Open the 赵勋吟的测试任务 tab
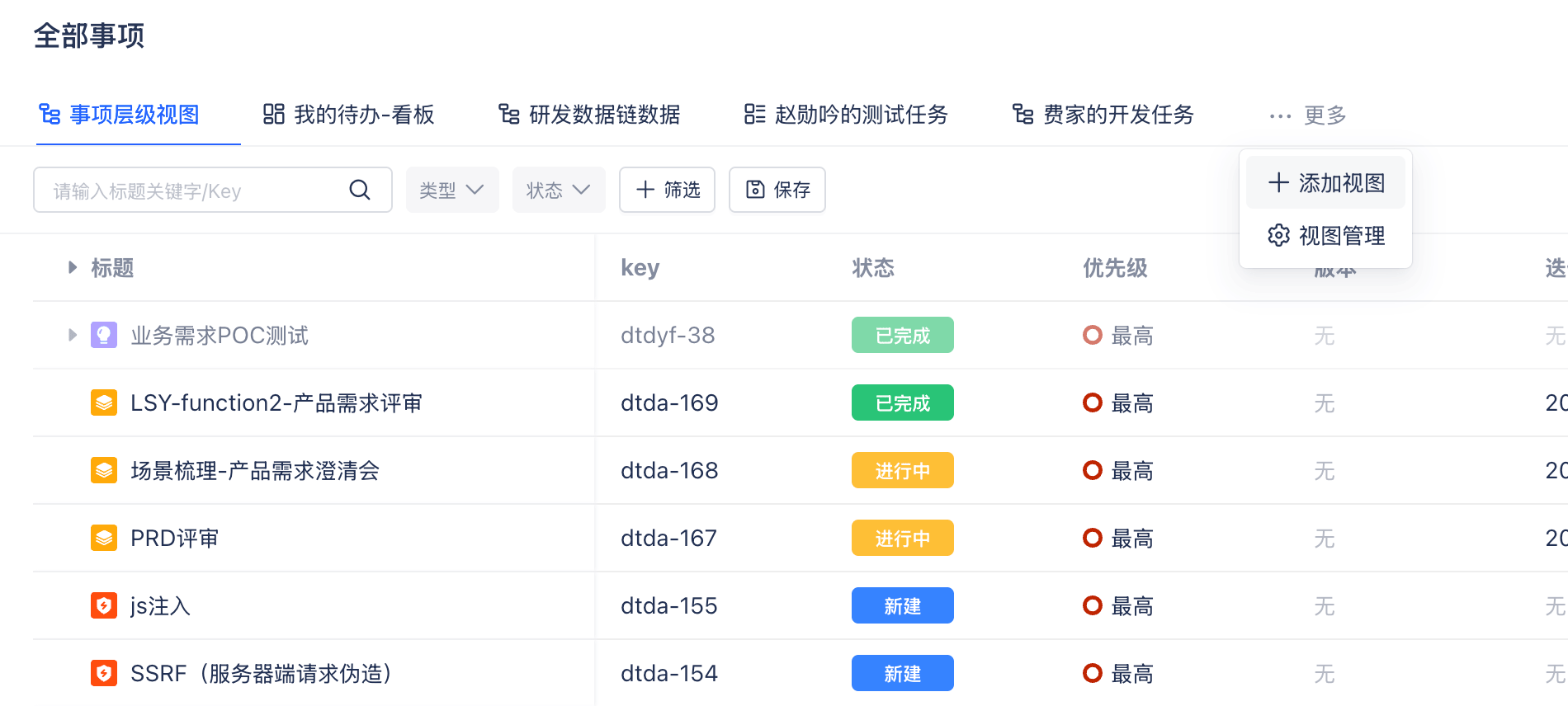 coord(846,115)
